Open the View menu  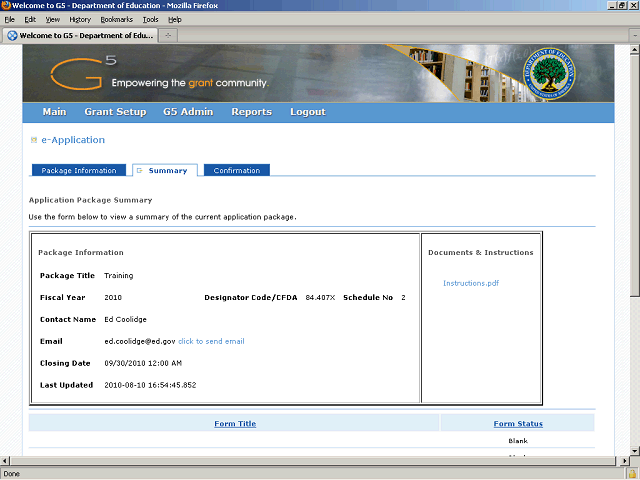coord(53,20)
